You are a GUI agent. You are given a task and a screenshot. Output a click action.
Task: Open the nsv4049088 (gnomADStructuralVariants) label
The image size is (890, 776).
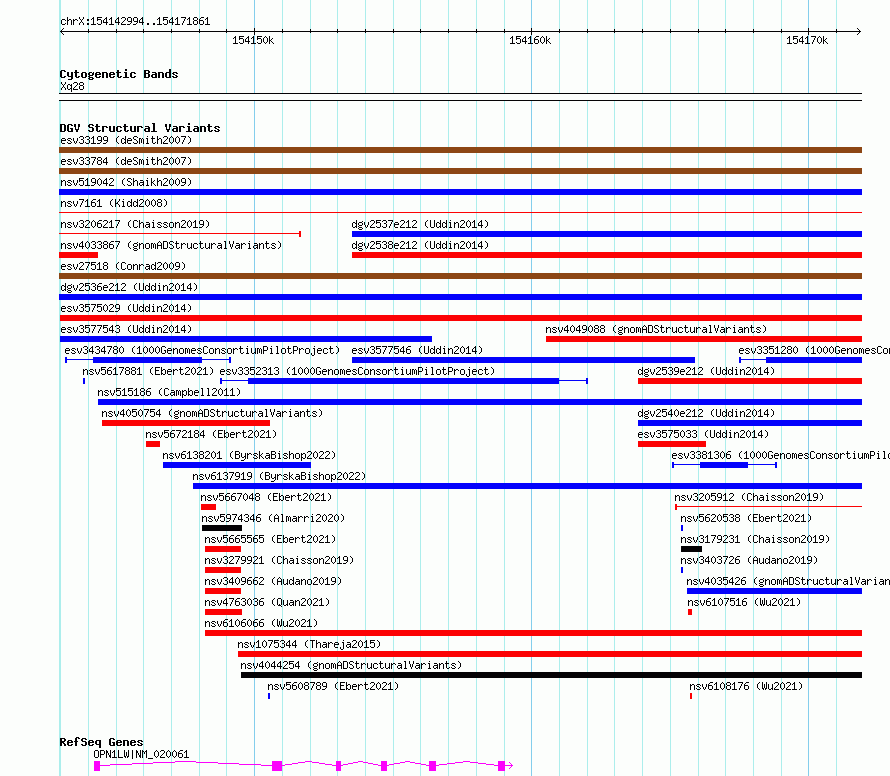[656, 329]
